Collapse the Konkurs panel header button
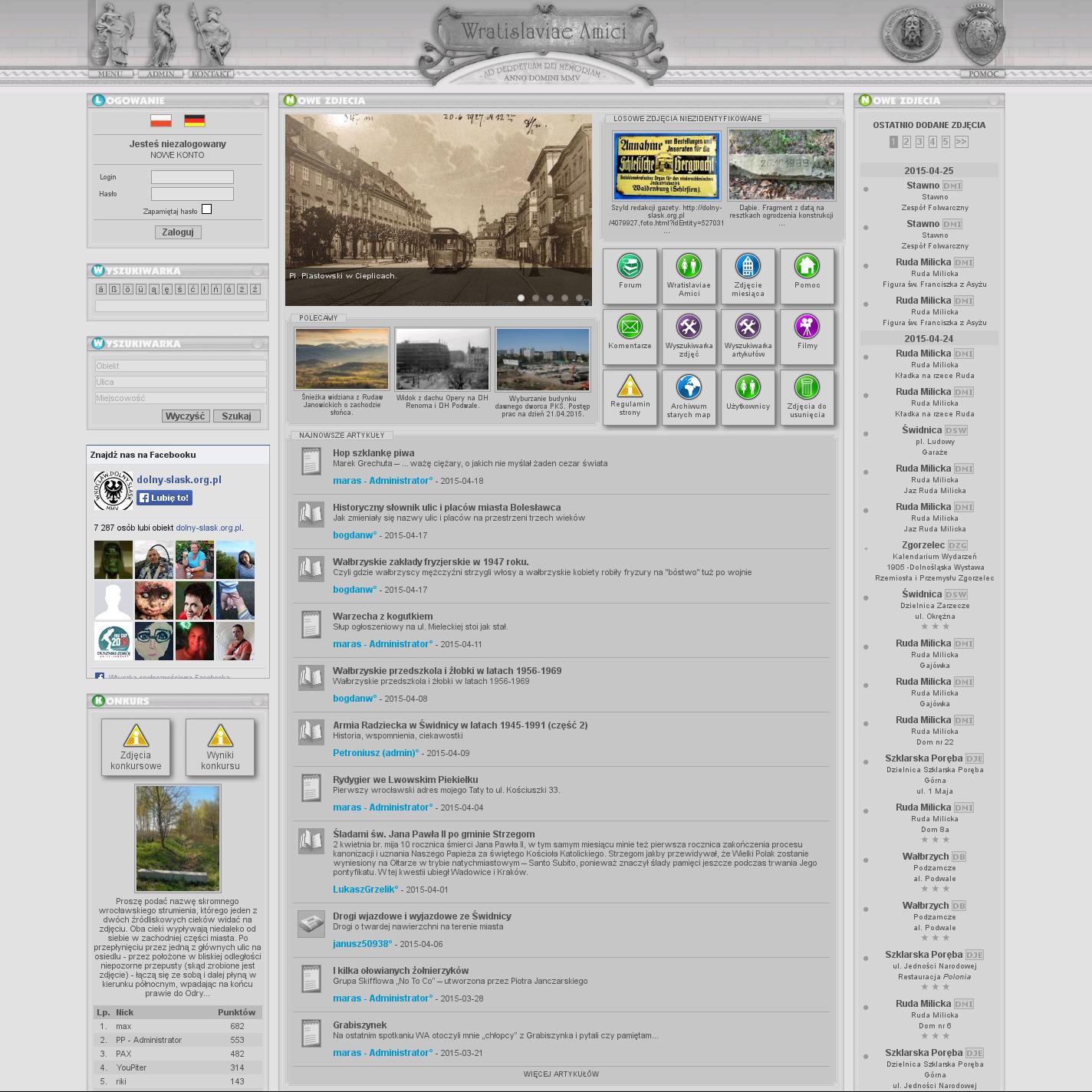 coord(258,701)
